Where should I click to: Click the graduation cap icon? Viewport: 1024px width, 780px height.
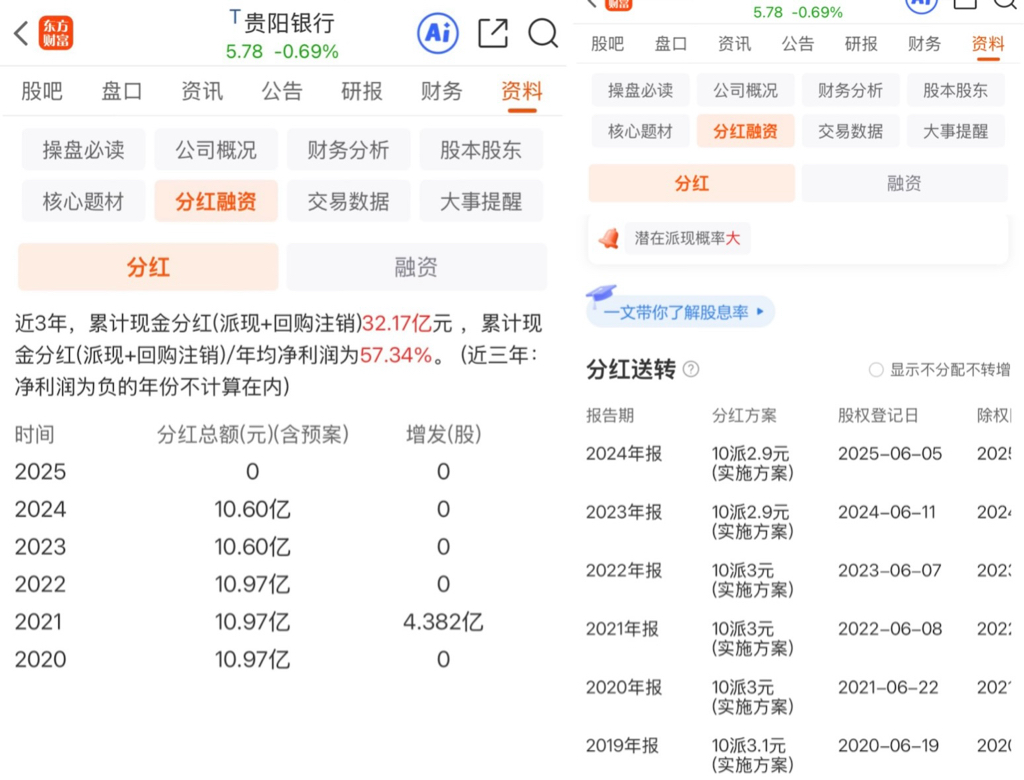(601, 295)
